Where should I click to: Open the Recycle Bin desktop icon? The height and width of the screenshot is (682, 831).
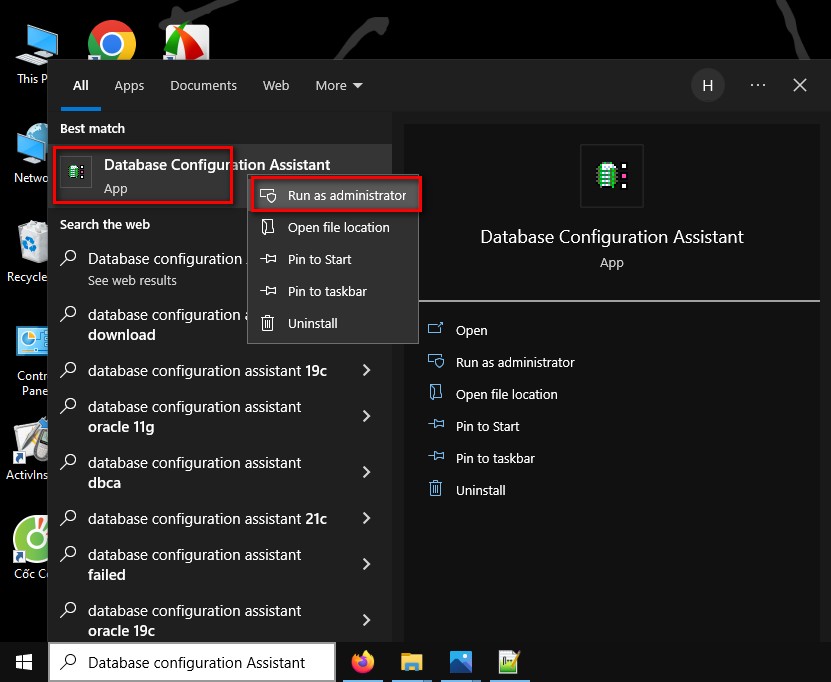coord(29,252)
